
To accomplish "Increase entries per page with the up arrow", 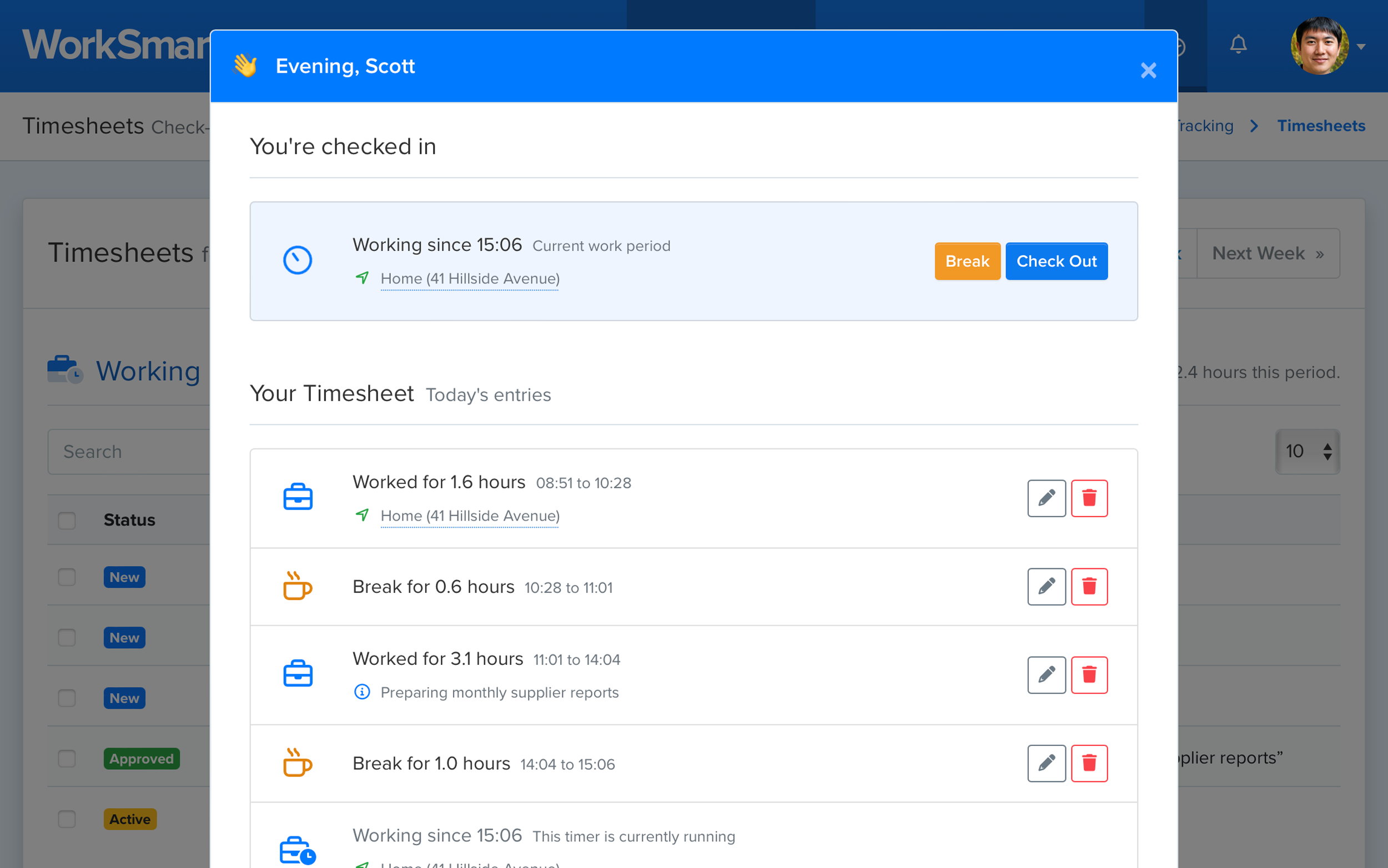I will click(x=1326, y=447).
